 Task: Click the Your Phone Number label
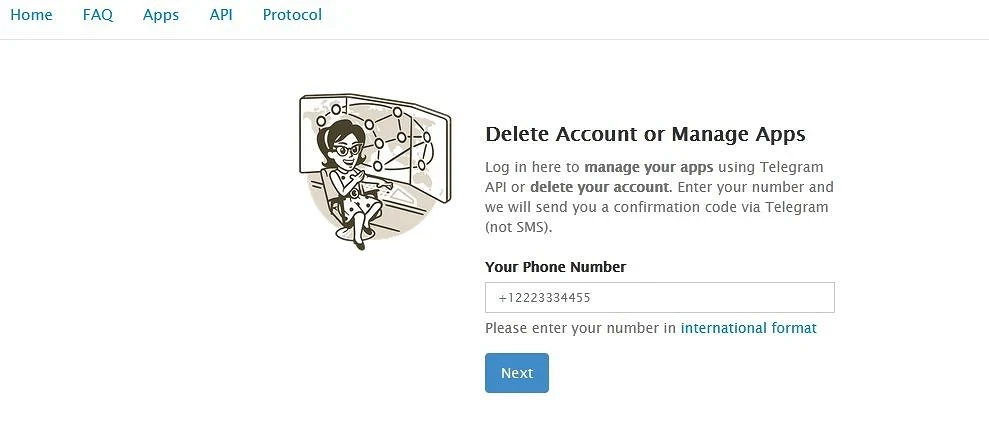coord(555,267)
